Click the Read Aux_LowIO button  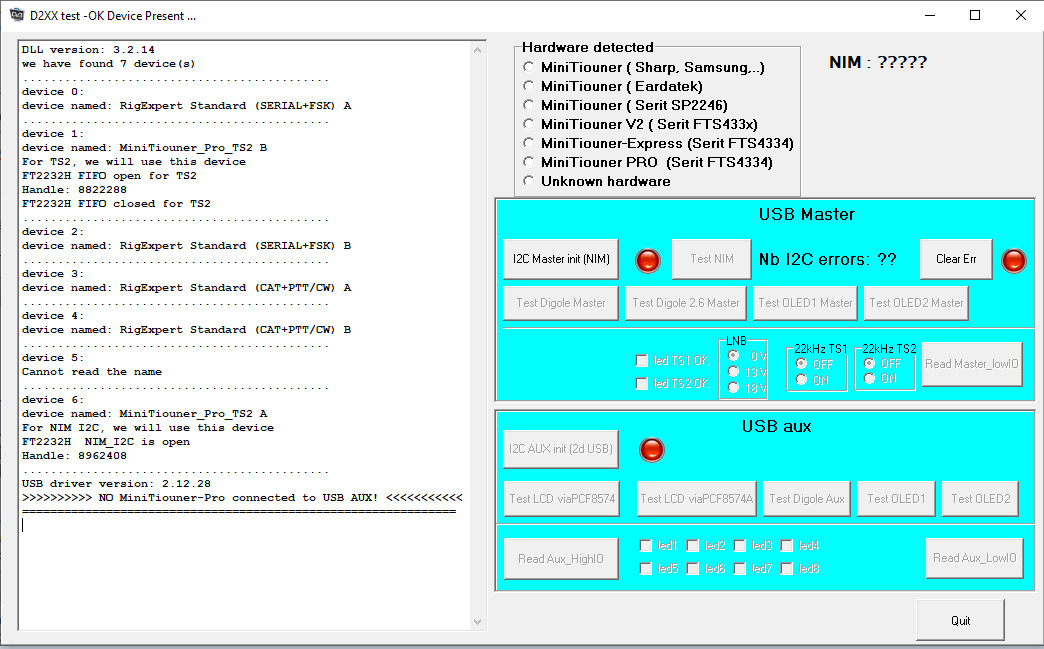tap(974, 558)
